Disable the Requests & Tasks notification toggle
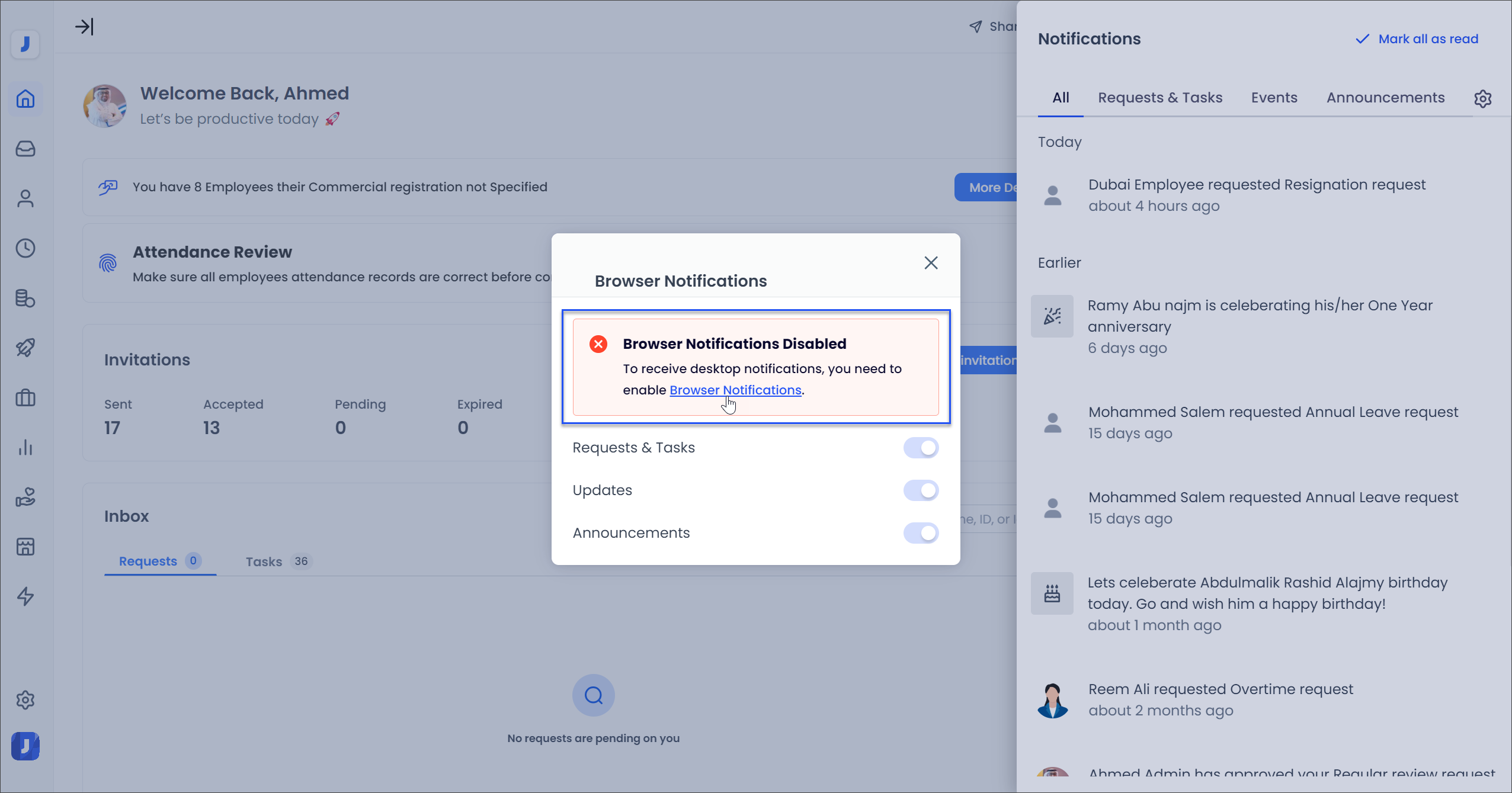Viewport: 1512px width, 793px height. (x=921, y=448)
